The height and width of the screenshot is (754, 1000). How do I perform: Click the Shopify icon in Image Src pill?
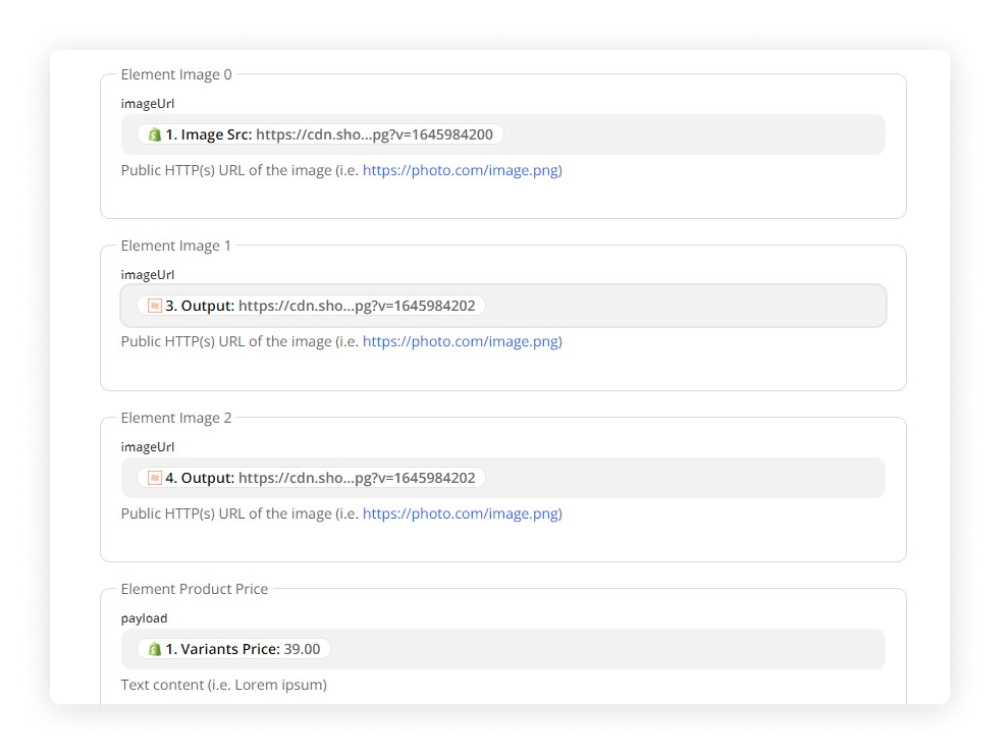coord(154,135)
